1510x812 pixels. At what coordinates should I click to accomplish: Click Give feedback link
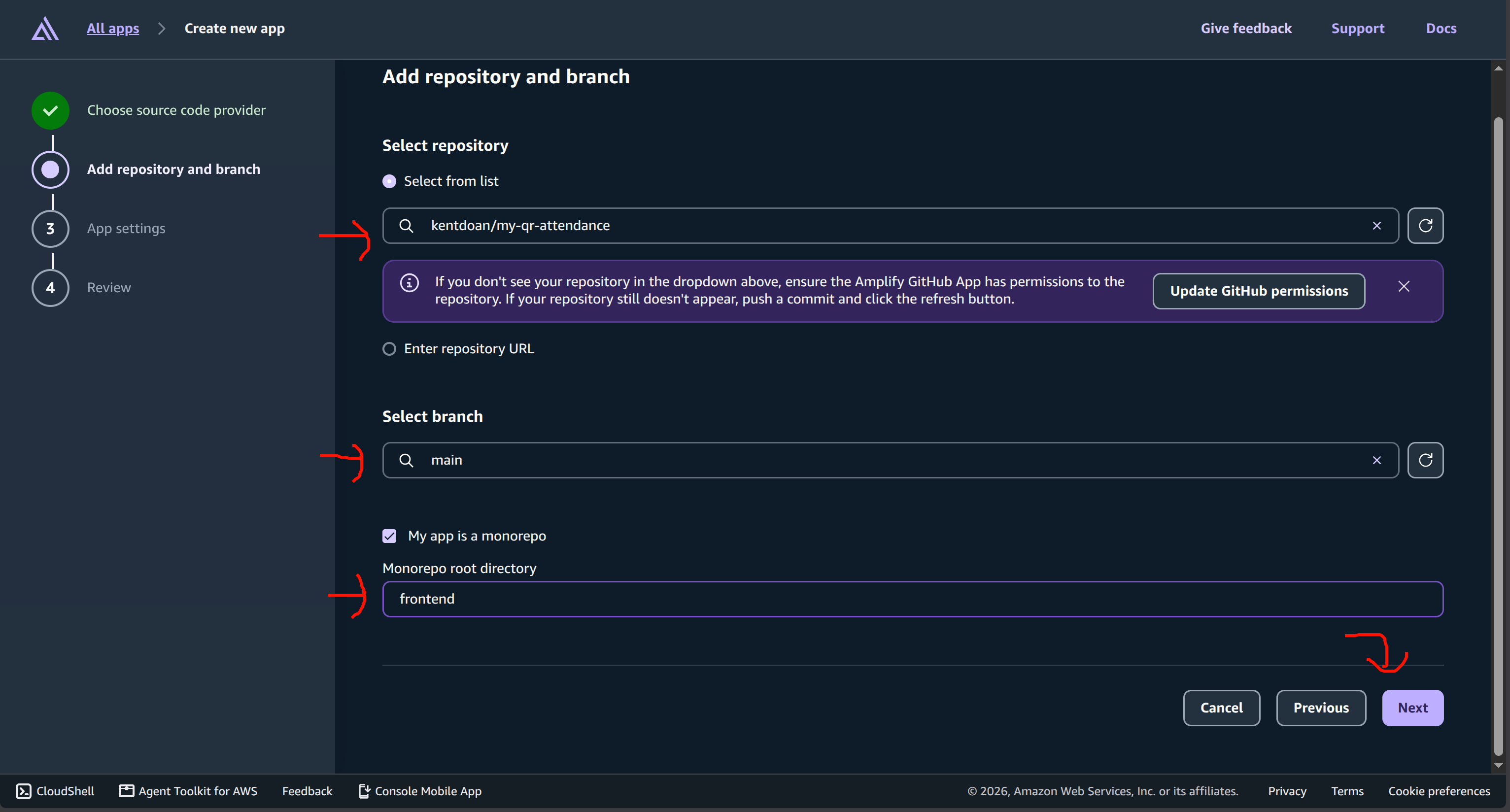pos(1246,28)
